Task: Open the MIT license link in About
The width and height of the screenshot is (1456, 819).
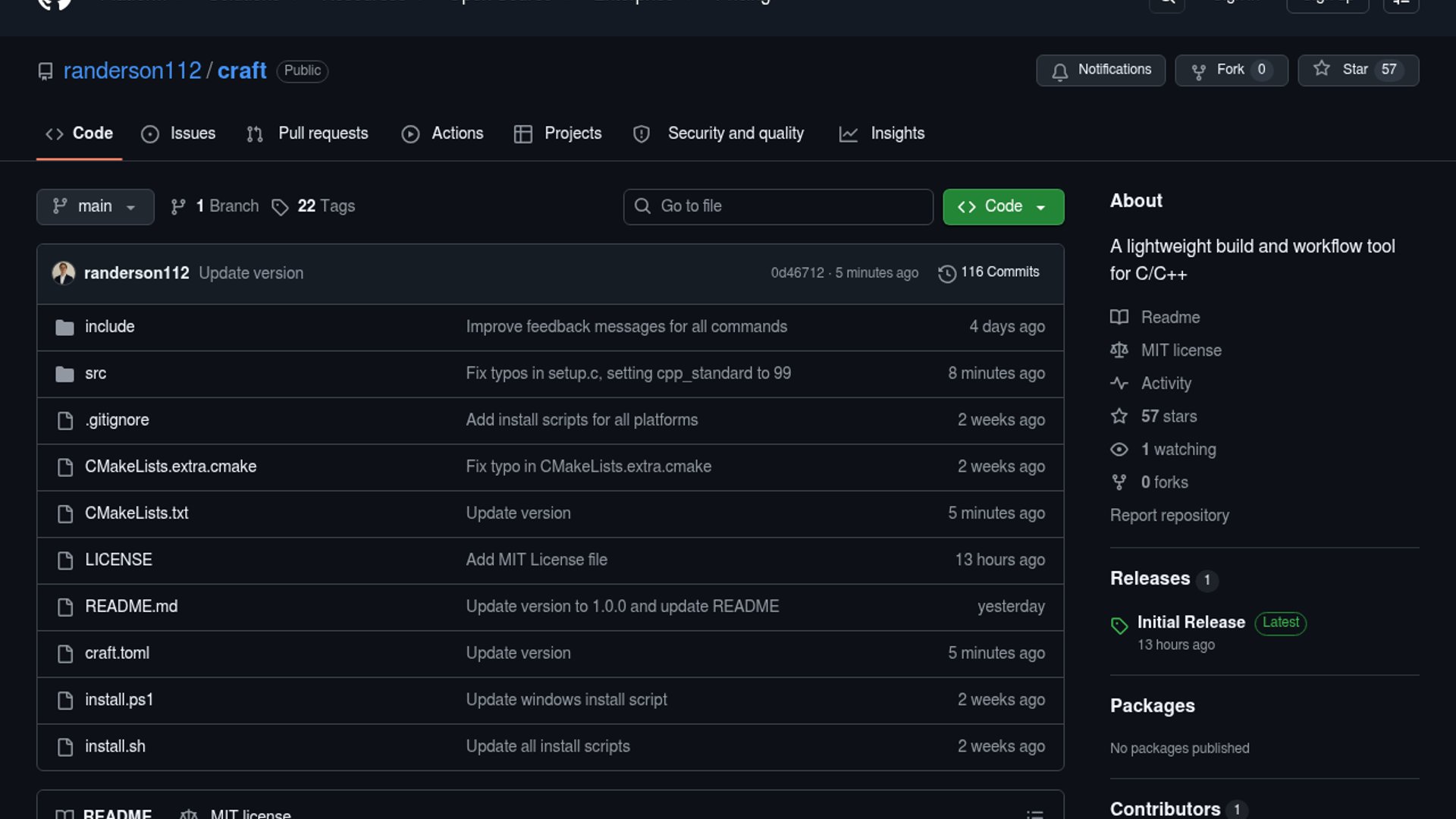Action: pos(1181,350)
